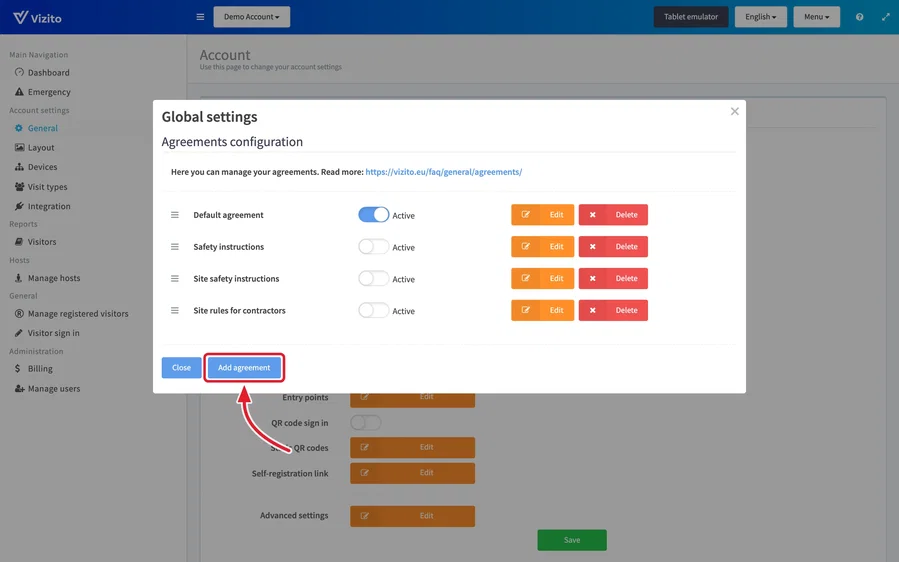Screen dimensions: 899x562
Task: Click the Emergency warning triangle icon
Action: (x=19, y=92)
